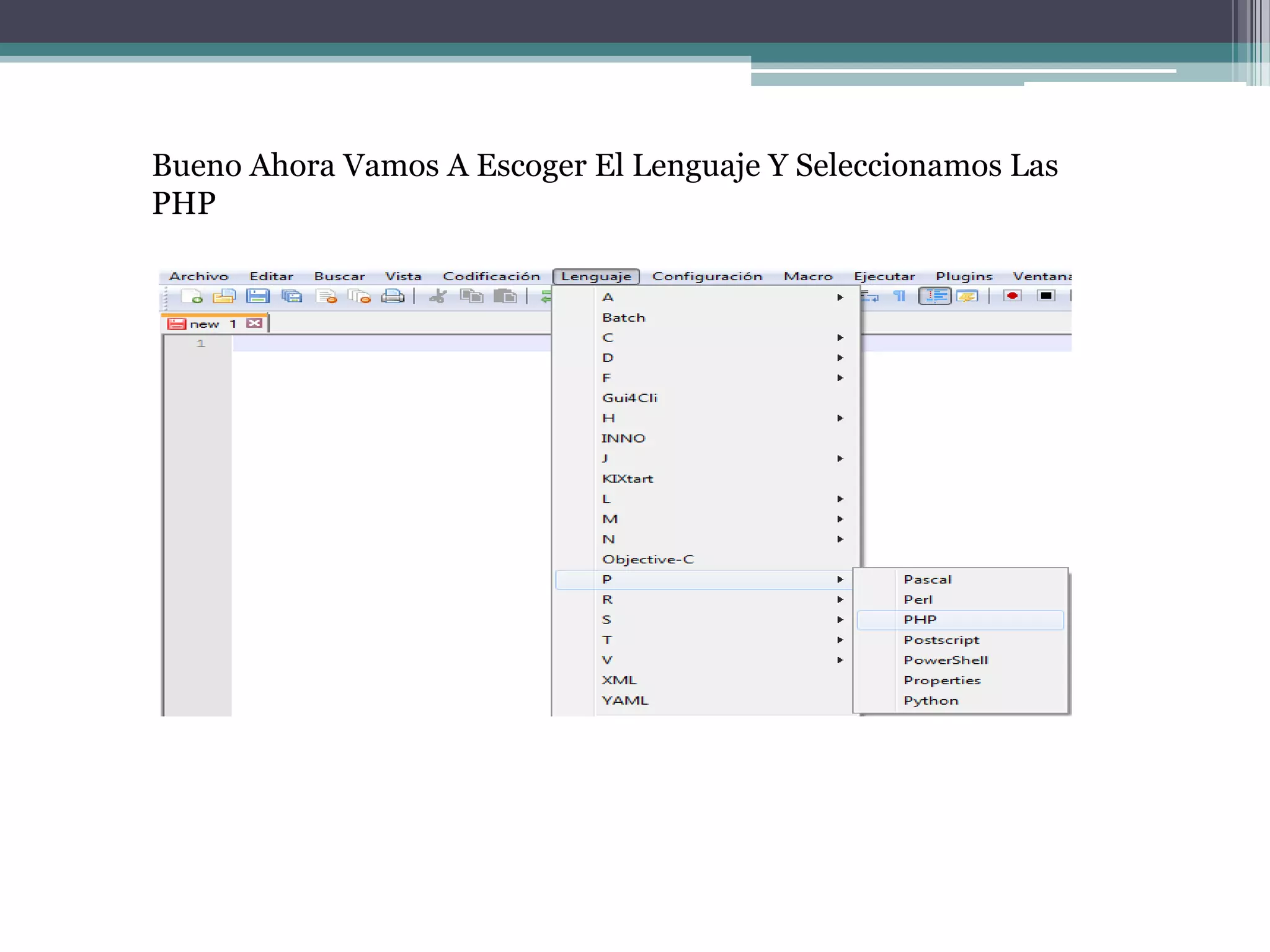This screenshot has height=952, width=1270.
Task: Open the Editar menu
Action: pos(271,276)
